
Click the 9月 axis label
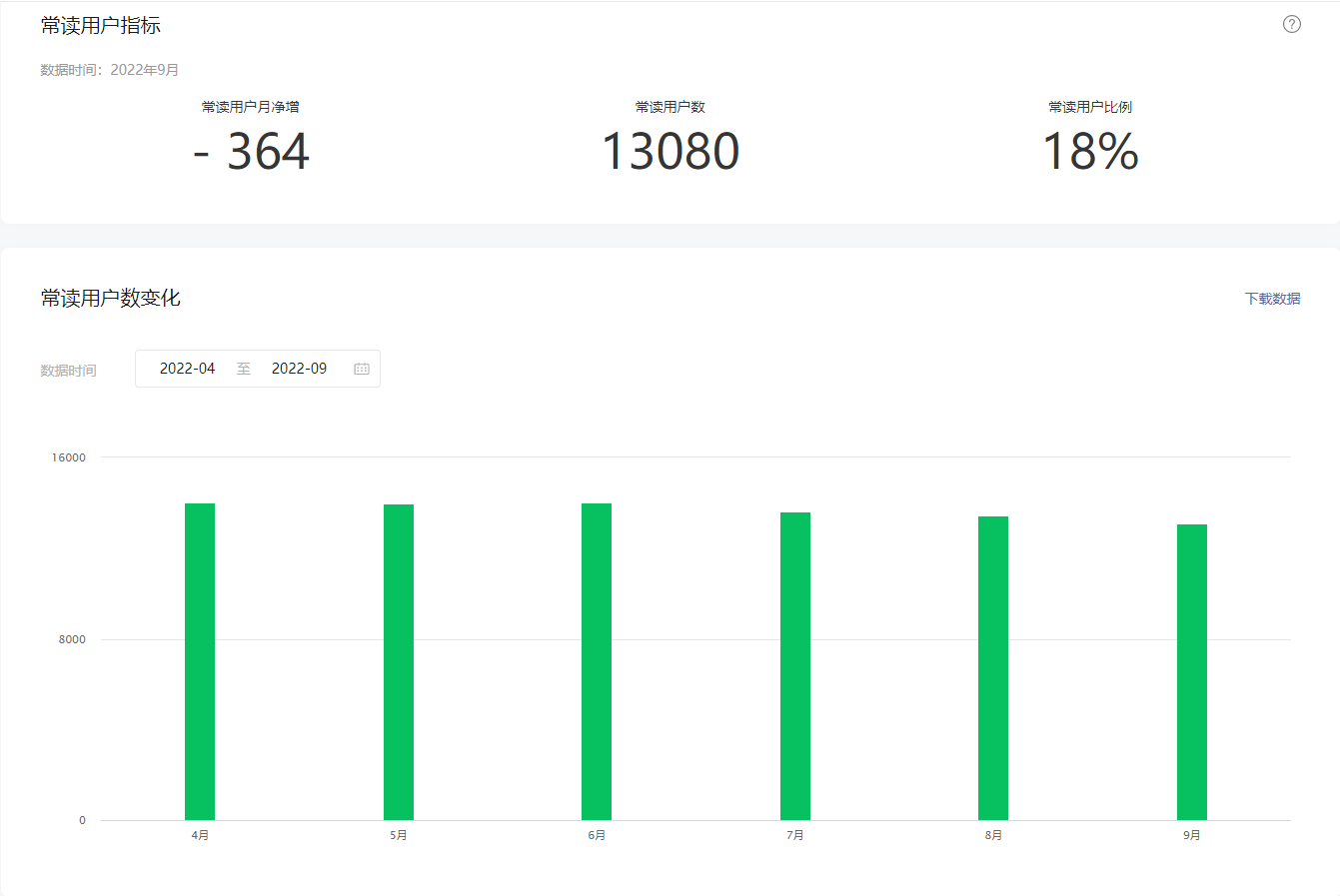[x=1192, y=835]
